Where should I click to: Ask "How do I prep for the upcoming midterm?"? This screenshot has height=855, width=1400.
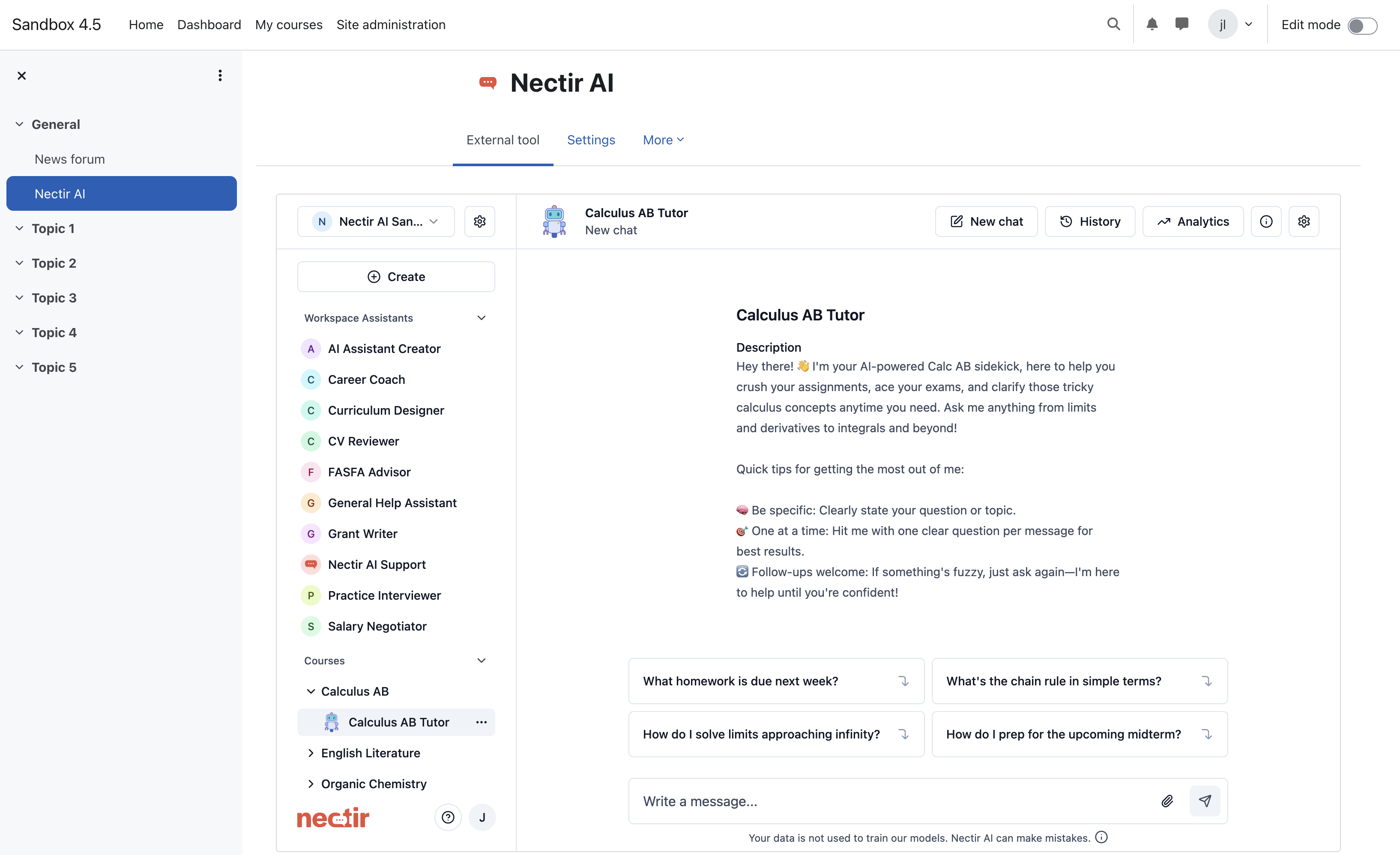pos(1080,734)
